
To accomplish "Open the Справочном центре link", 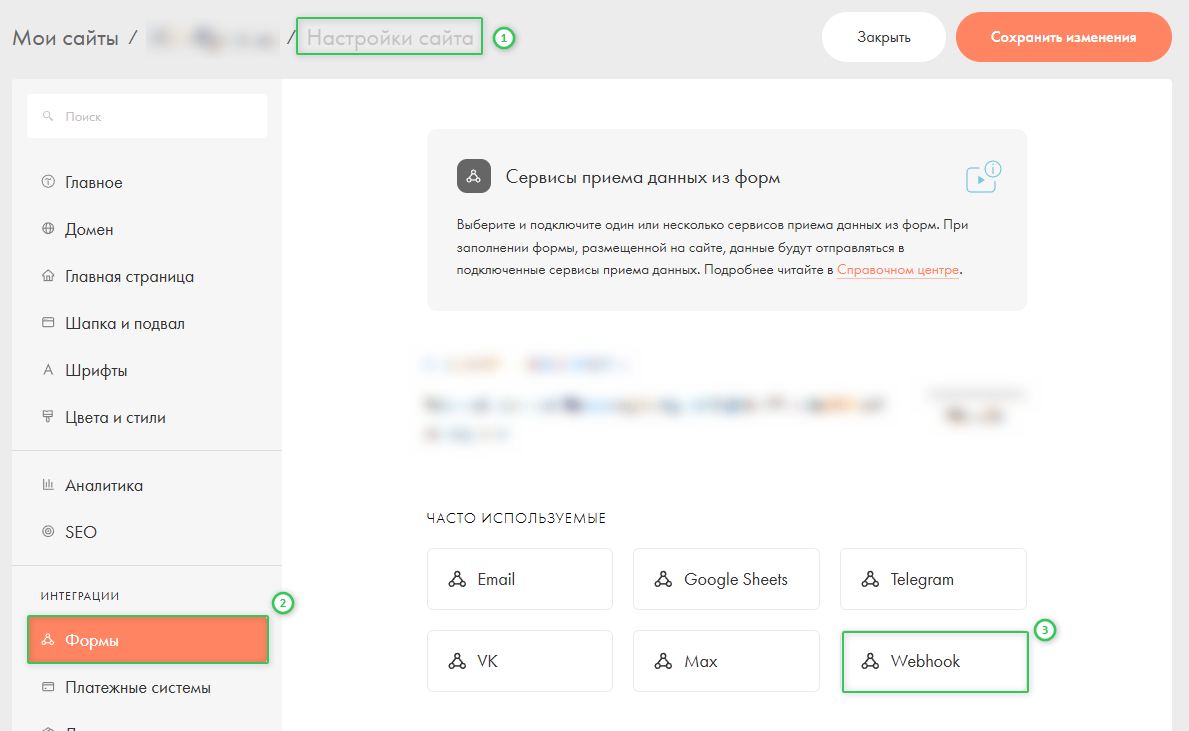I will pyautogui.click(x=898, y=270).
